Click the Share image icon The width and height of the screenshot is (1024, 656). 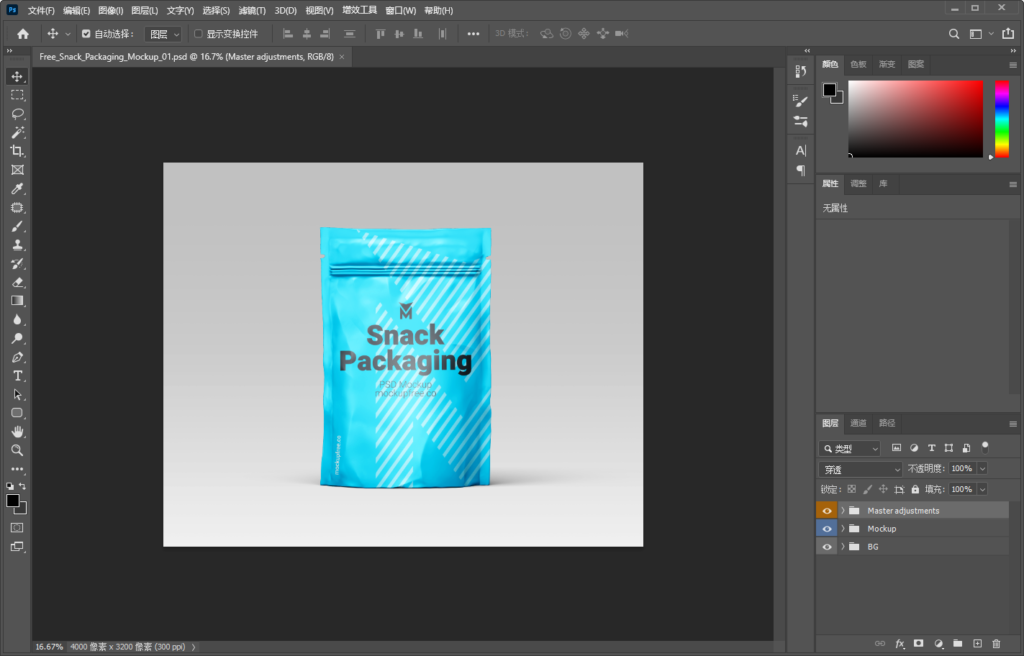[1008, 34]
